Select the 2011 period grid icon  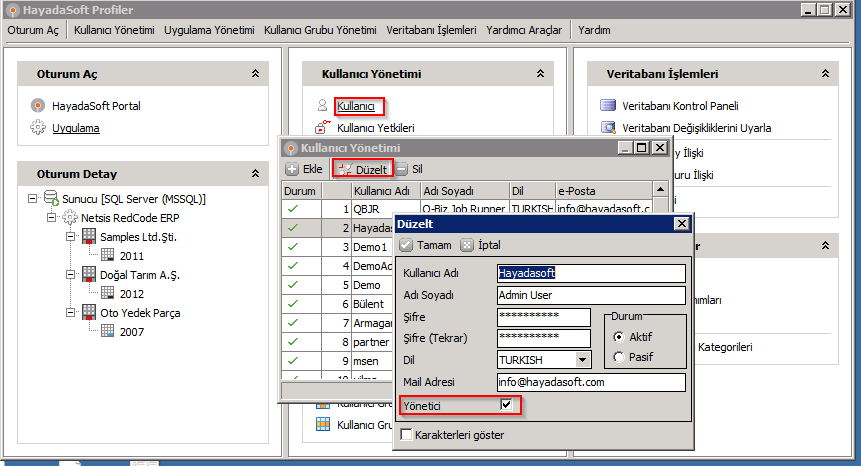[108, 255]
